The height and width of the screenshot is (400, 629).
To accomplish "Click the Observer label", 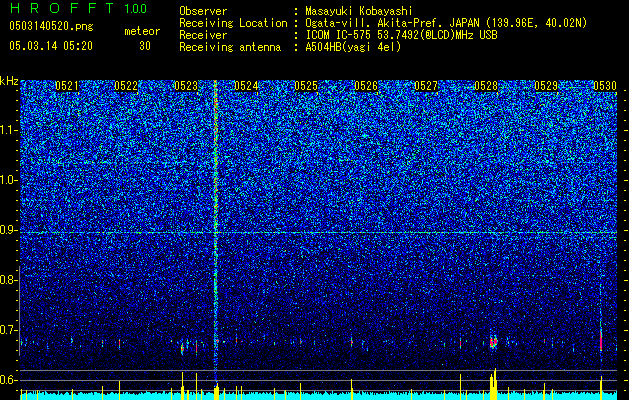I will [x=203, y=11].
